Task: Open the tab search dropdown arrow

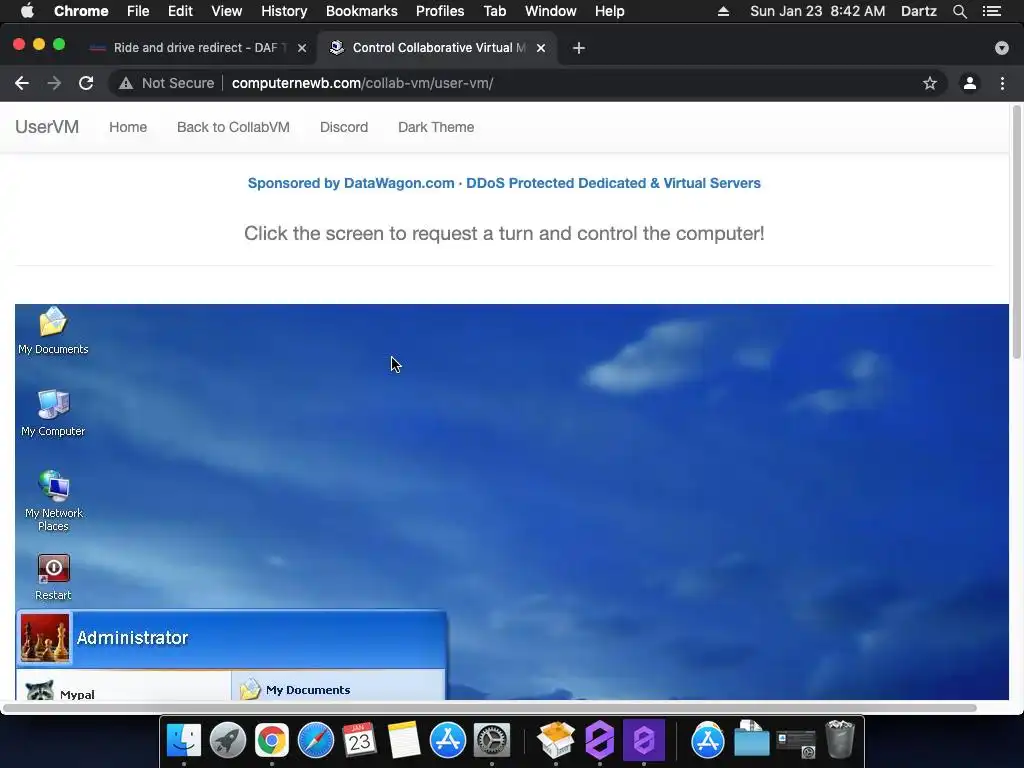Action: 1002,48
